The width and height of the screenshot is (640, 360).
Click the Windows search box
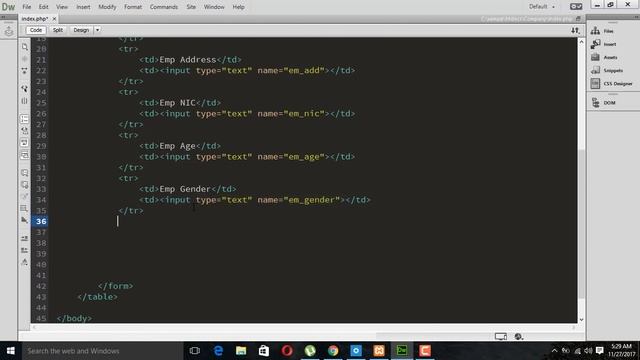[x=102, y=351]
